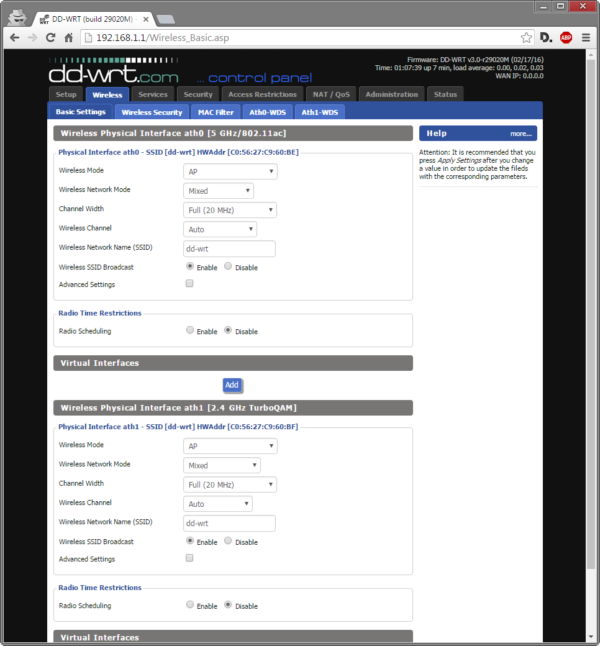Viewport: 600px width, 646px height.
Task: Switch to the Wireless Security tab
Action: tap(152, 112)
